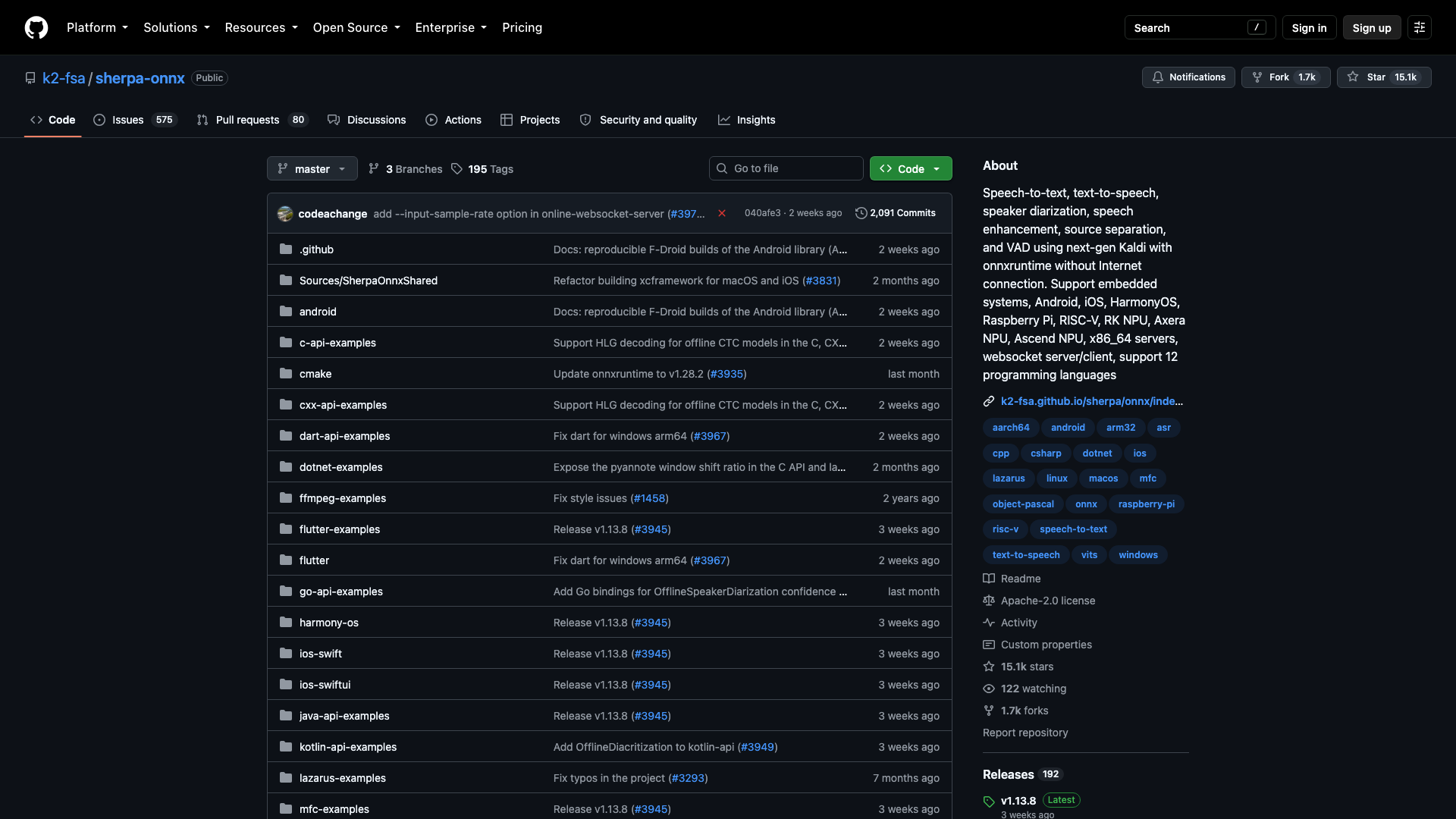Open the .github folder
Viewport: 1456px width, 819px height.
pyautogui.click(x=316, y=249)
